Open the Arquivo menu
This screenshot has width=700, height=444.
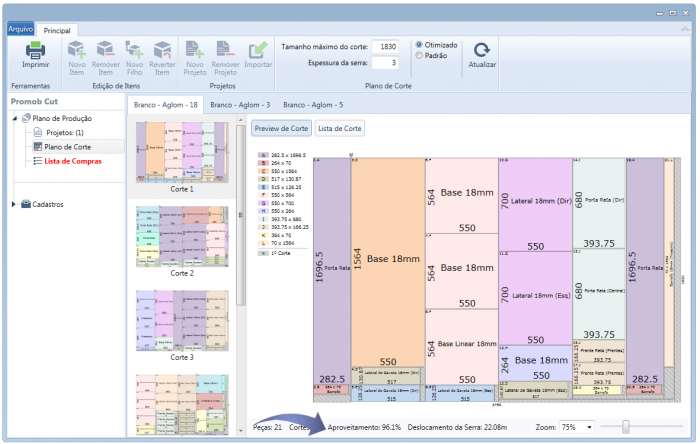pos(21,30)
